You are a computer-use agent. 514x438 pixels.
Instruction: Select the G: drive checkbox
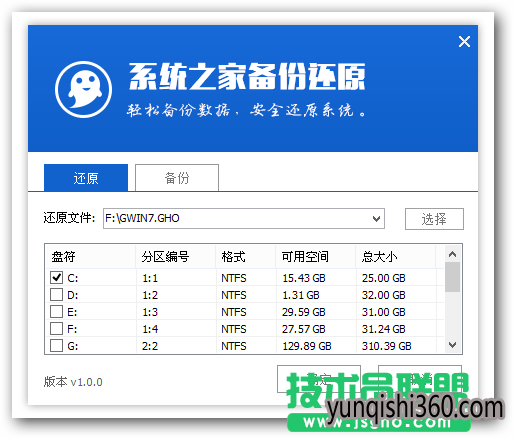click(x=56, y=346)
